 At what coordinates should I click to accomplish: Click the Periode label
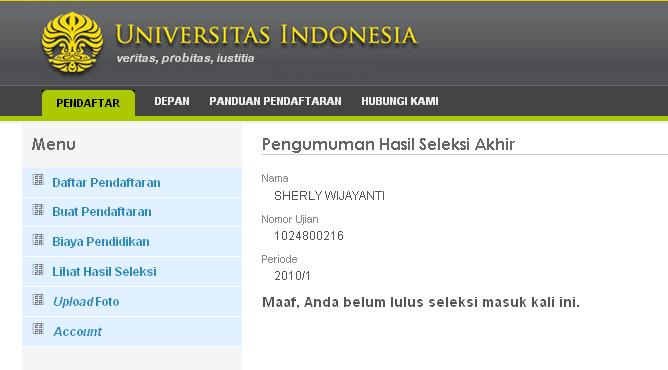pos(279,259)
